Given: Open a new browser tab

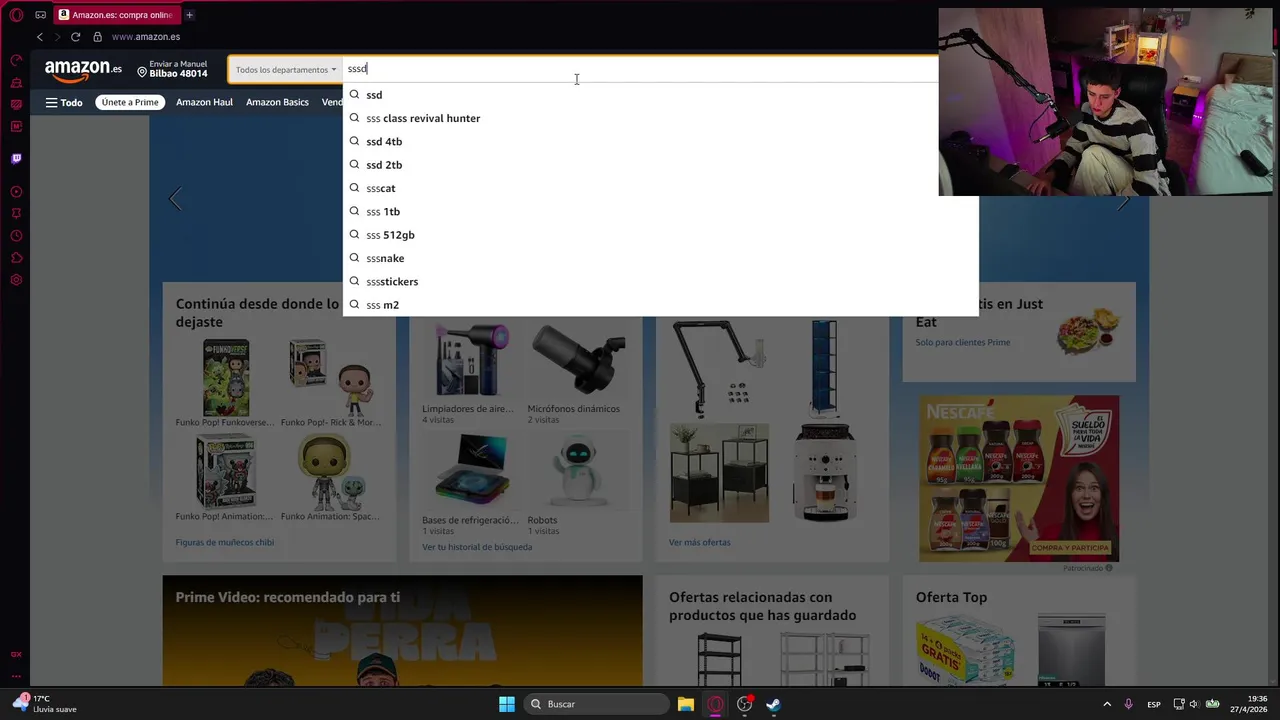Looking at the screenshot, I should [x=189, y=15].
